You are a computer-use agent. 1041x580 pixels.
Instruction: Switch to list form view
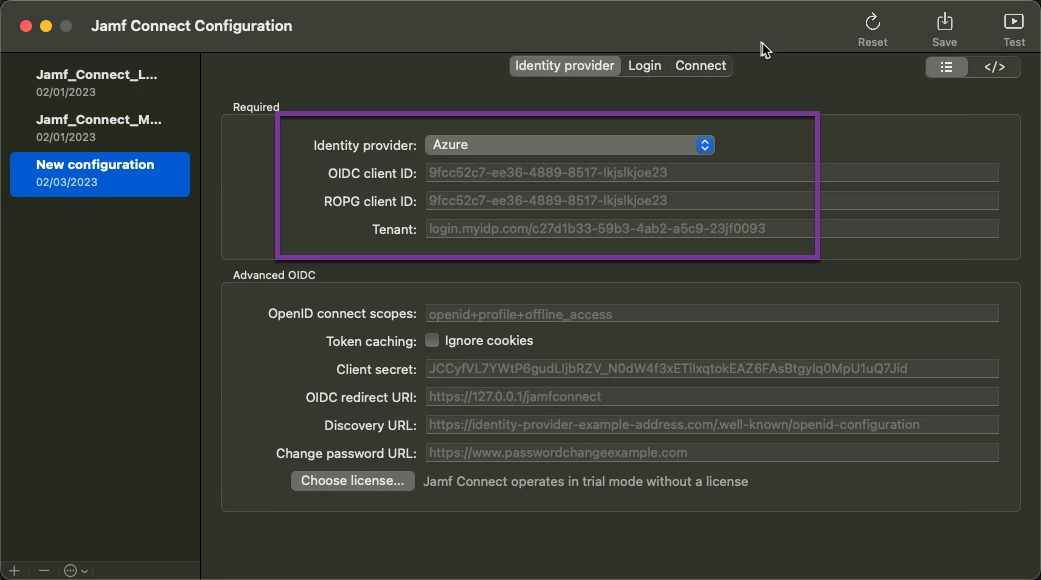[x=947, y=67]
